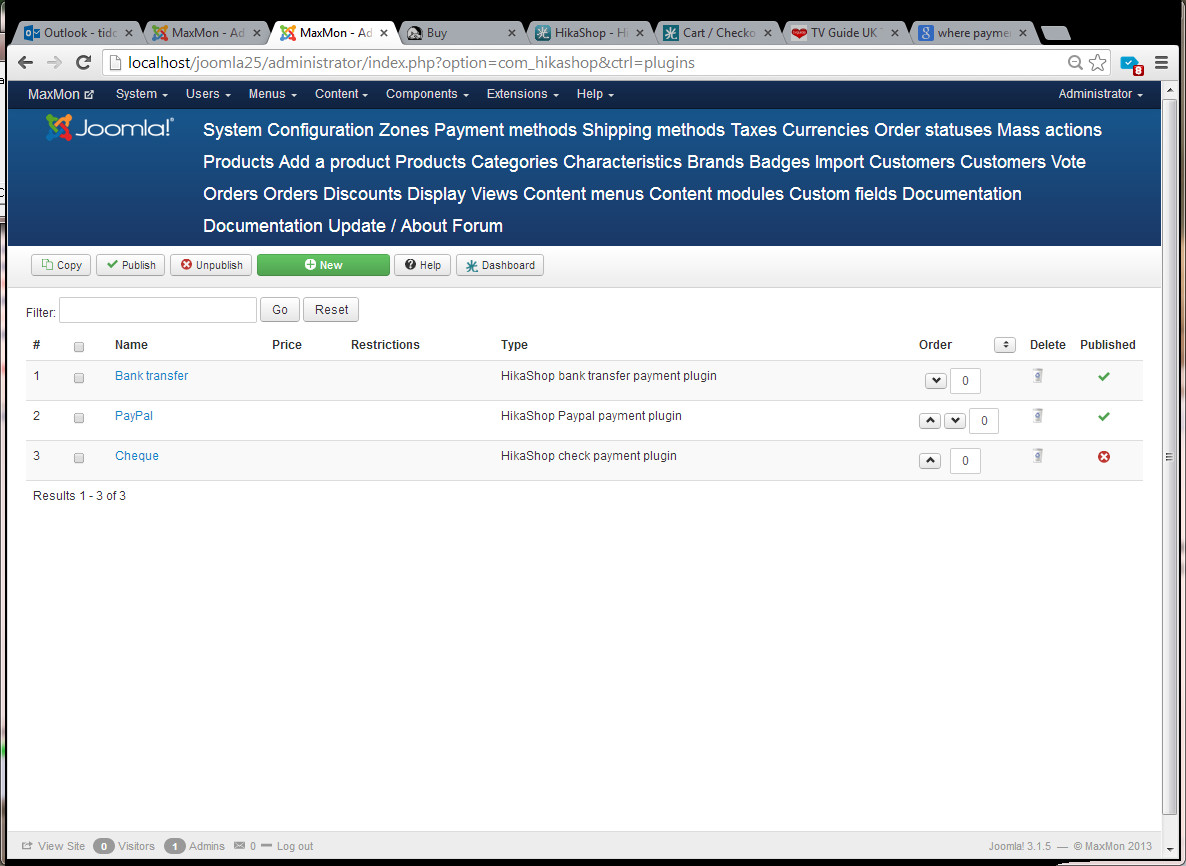Click the browser Forward arrow
This screenshot has width=1186, height=866.
pos(54,63)
